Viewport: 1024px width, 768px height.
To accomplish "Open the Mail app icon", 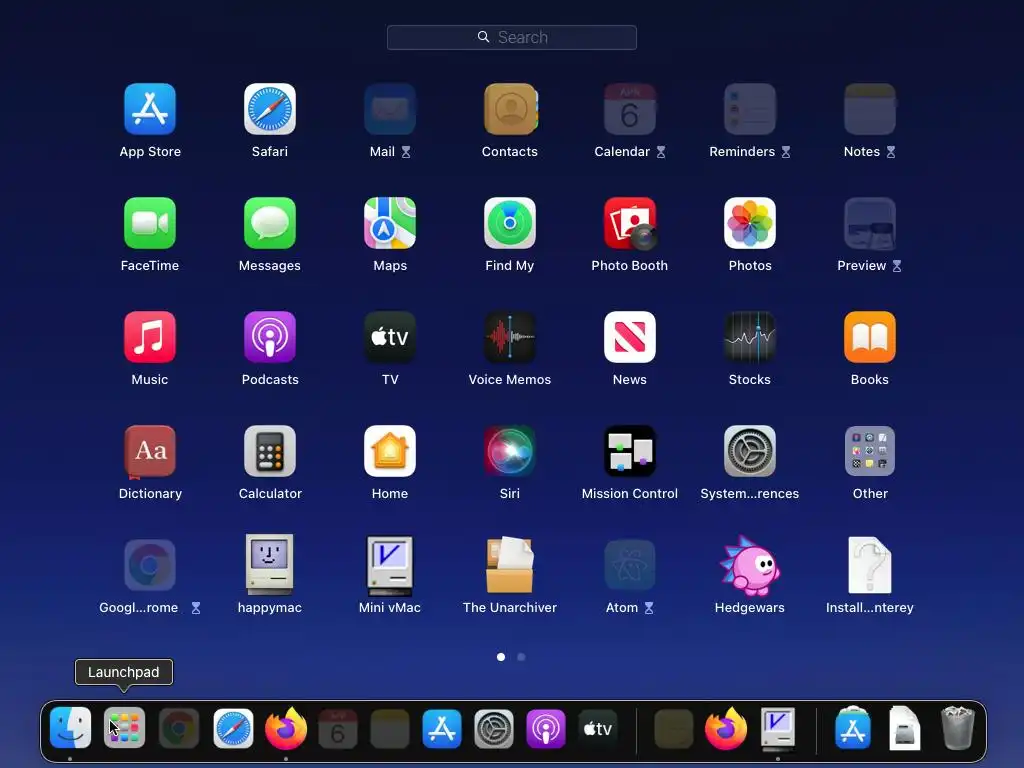I will pyautogui.click(x=390, y=109).
